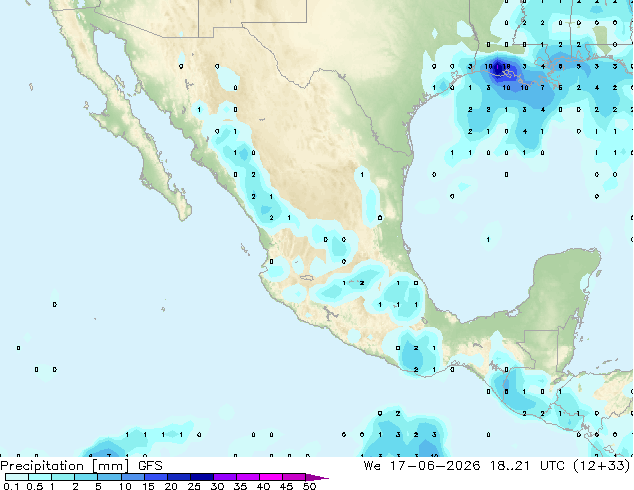This screenshot has width=634, height=490.
Task: Click the 45–50 mm legend color swatch
Action: pos(294,477)
